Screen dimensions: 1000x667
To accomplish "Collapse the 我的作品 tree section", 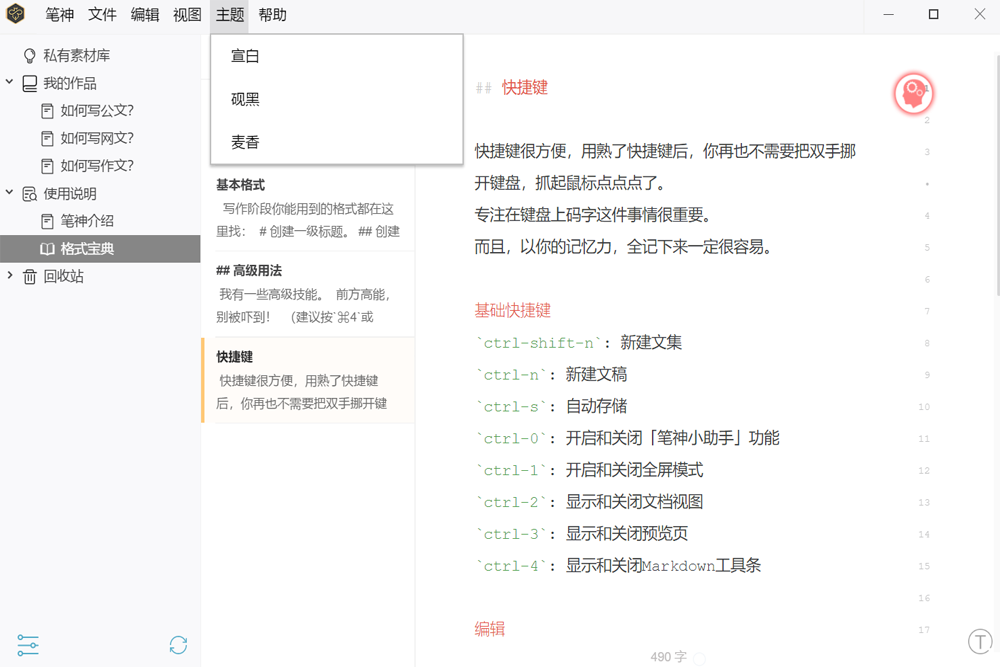I will point(10,83).
